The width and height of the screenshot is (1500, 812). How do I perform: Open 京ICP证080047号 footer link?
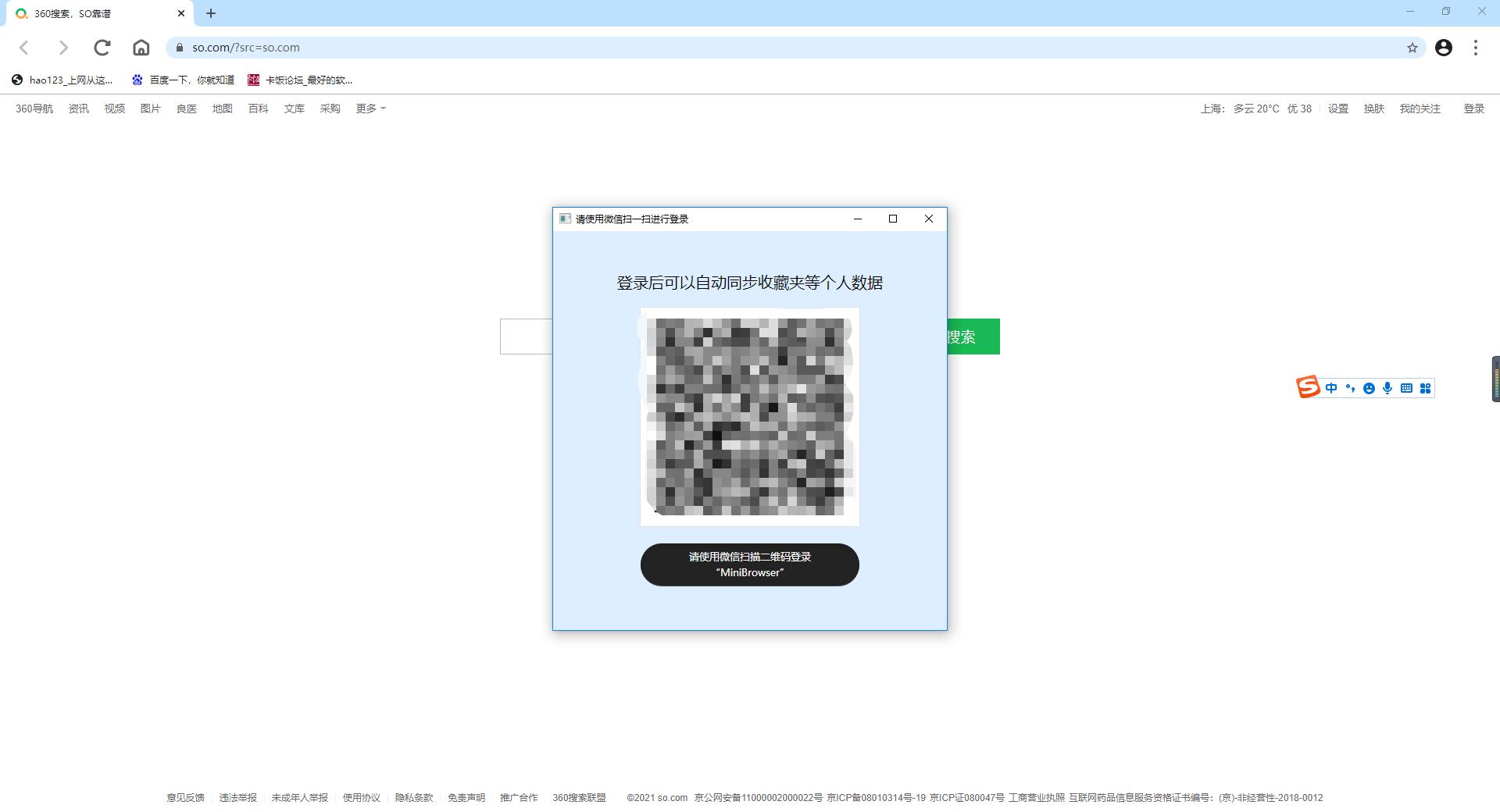click(967, 798)
